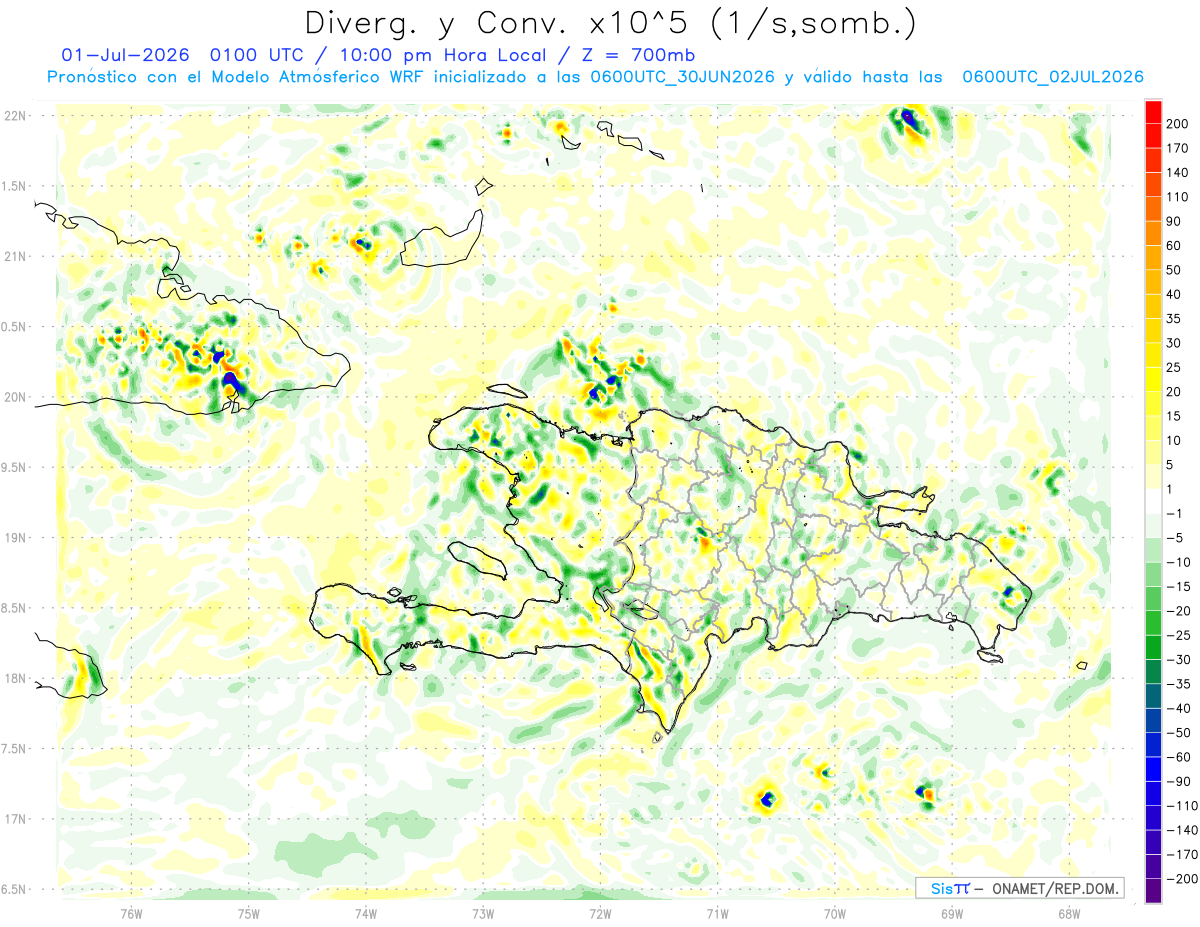Click the "68W" longitude label
The image size is (1200, 927).
1069,913
